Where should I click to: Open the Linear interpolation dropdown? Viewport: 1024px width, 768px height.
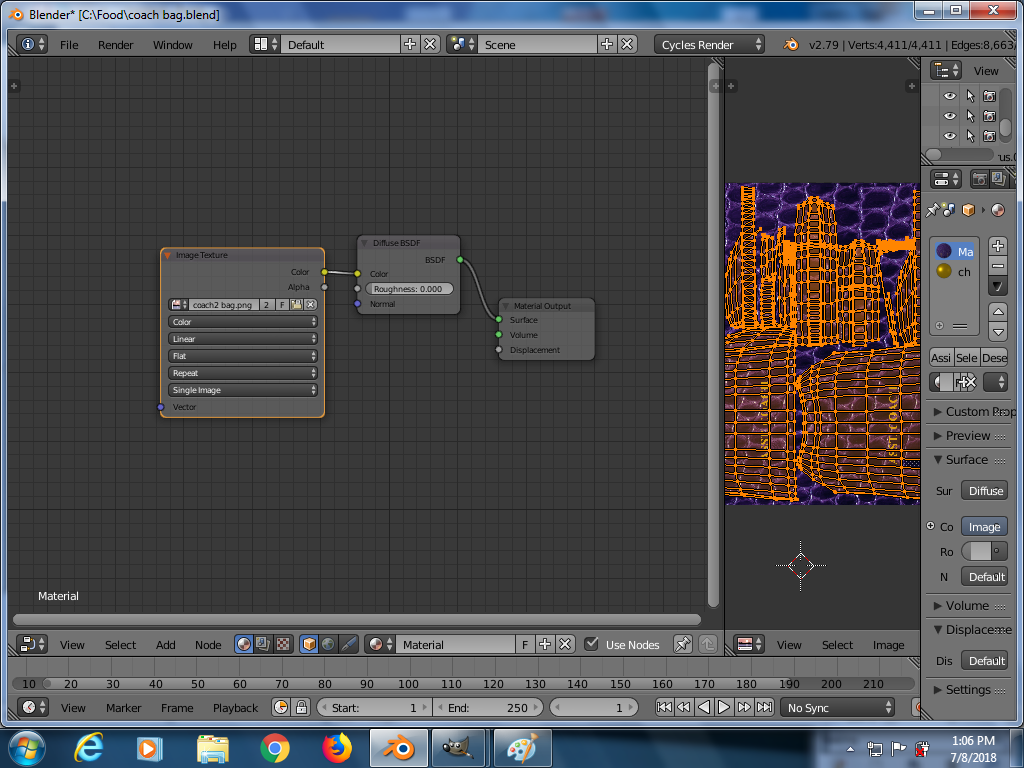(x=242, y=339)
